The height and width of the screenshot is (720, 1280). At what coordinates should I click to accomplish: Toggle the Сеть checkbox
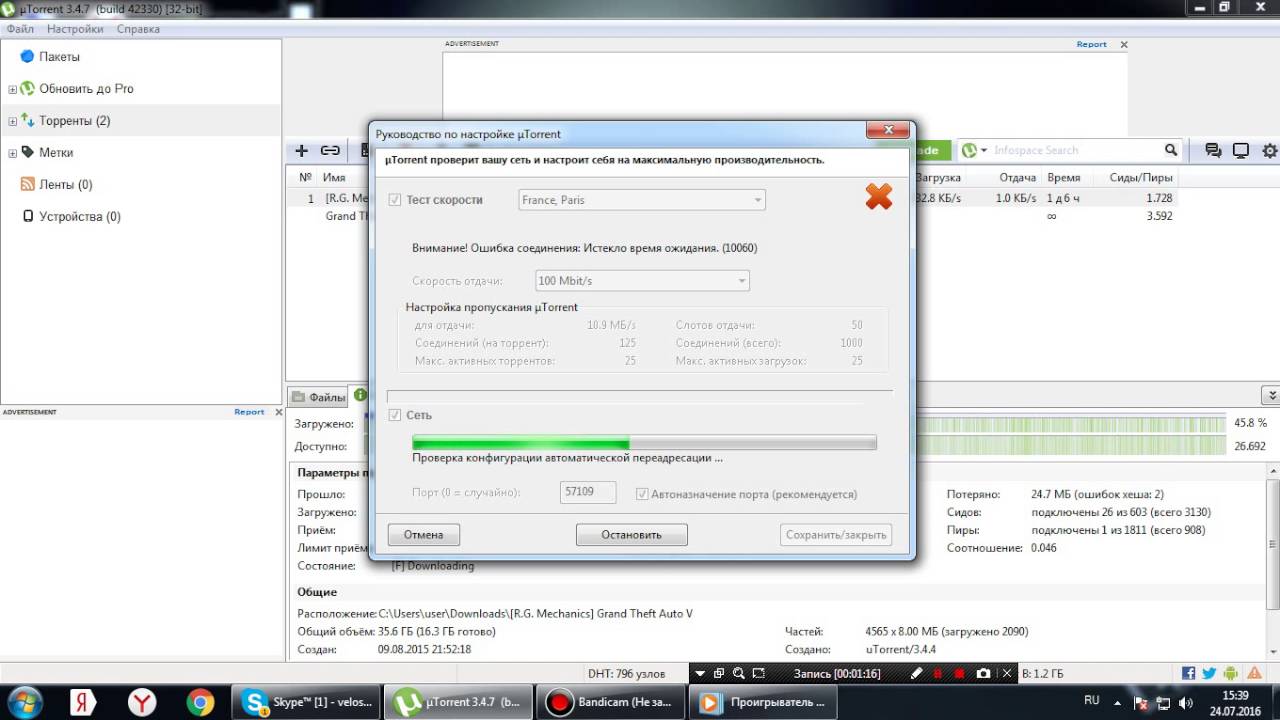(x=395, y=415)
